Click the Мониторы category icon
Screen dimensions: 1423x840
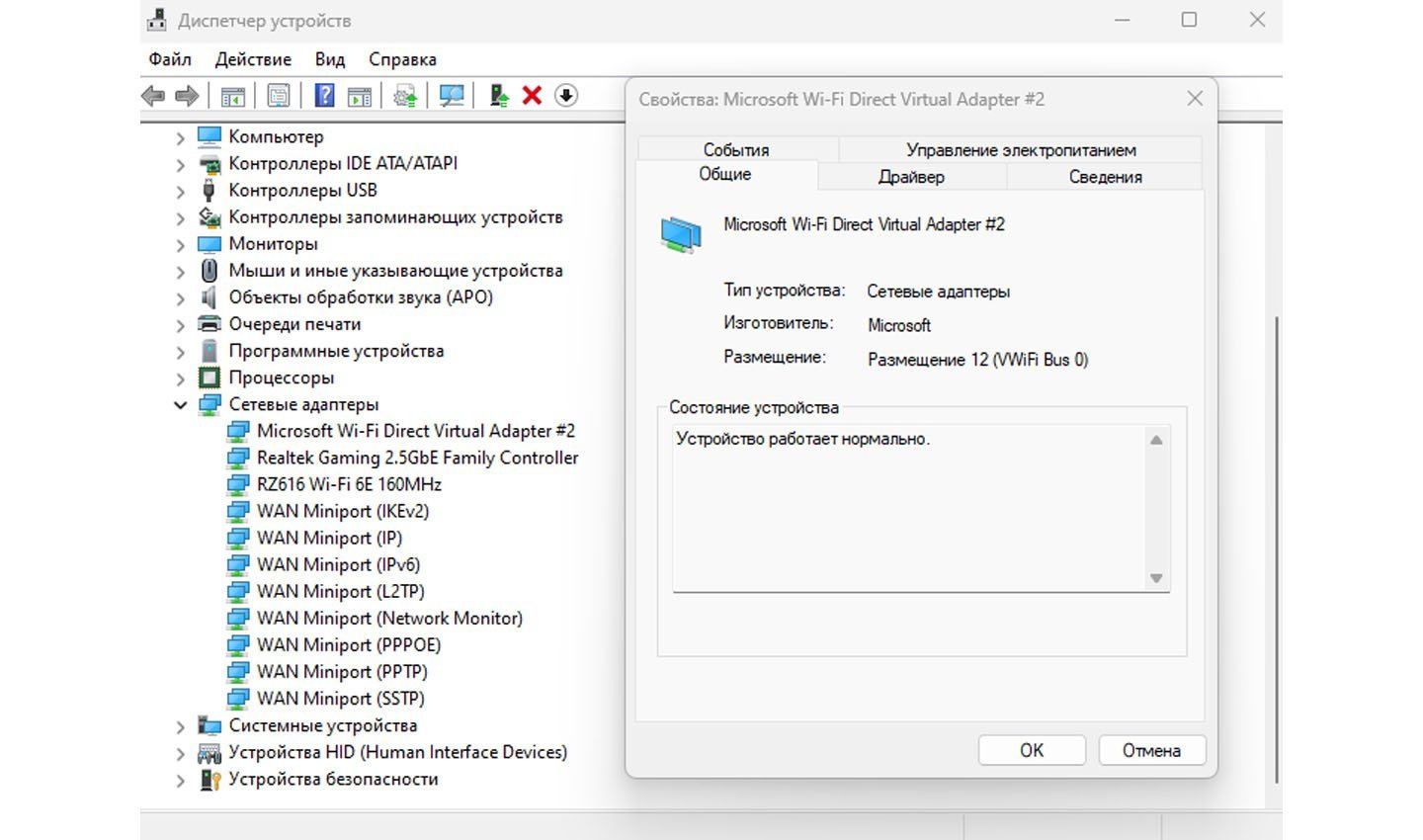(209, 243)
